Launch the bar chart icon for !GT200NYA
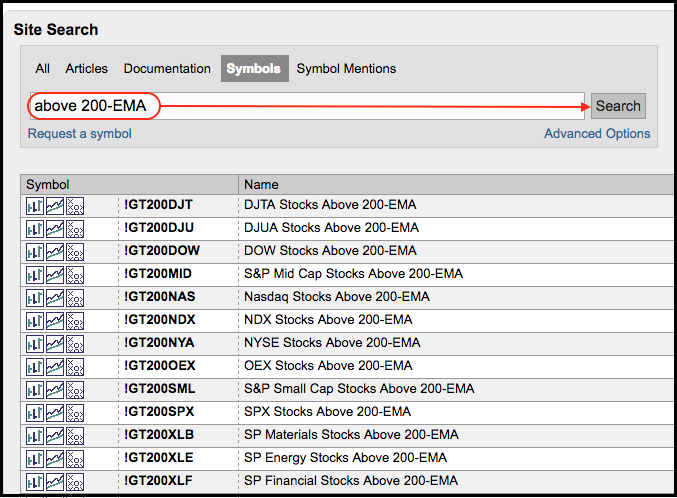Image resolution: width=677 pixels, height=498 pixels. 35,343
